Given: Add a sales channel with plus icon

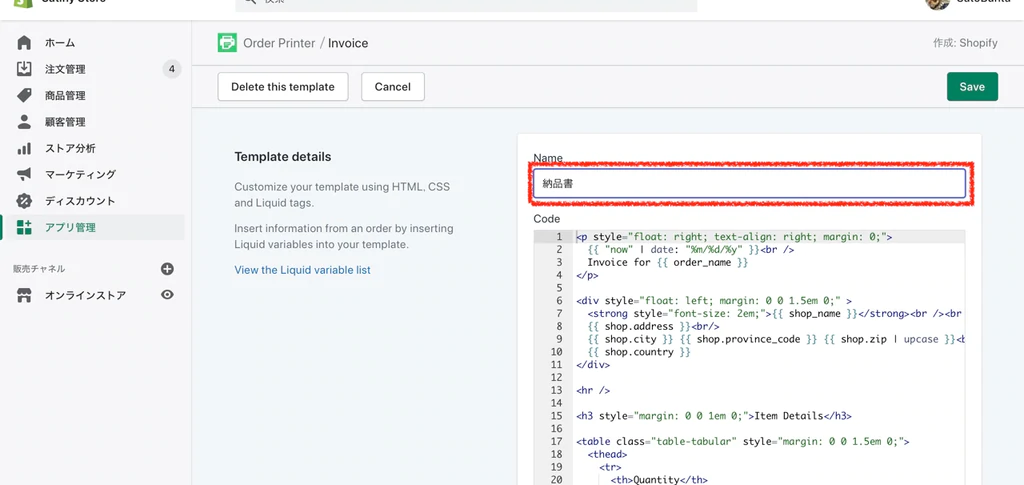Looking at the screenshot, I should 167,269.
